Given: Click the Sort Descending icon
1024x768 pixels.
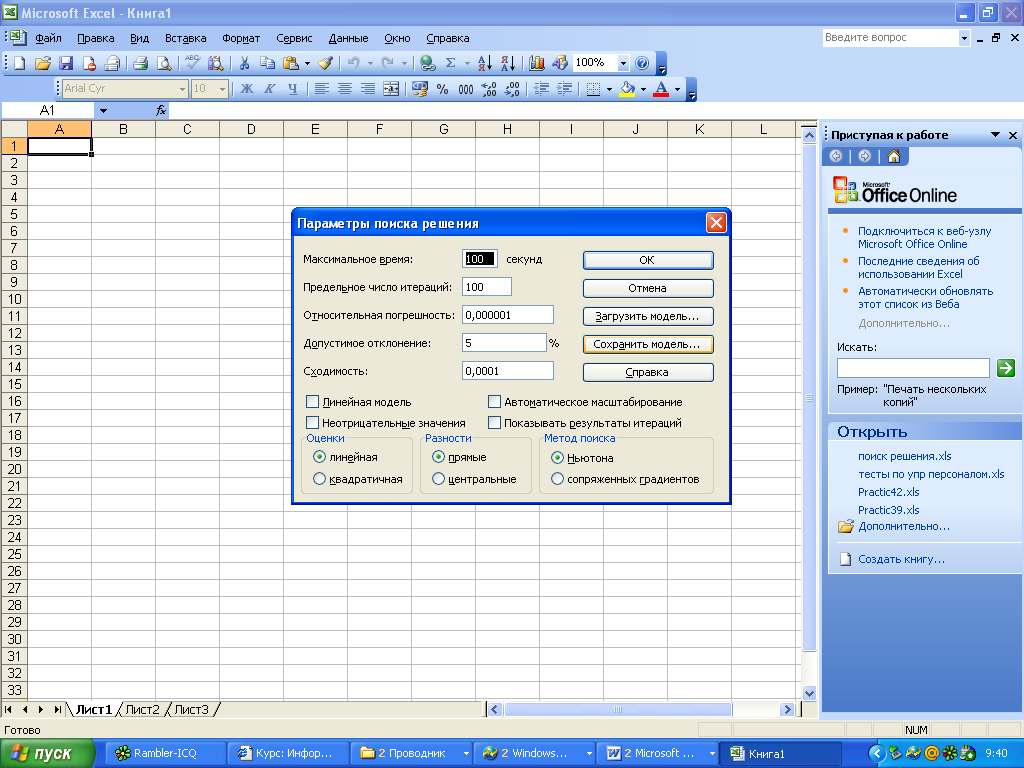Looking at the screenshot, I should [x=508, y=63].
